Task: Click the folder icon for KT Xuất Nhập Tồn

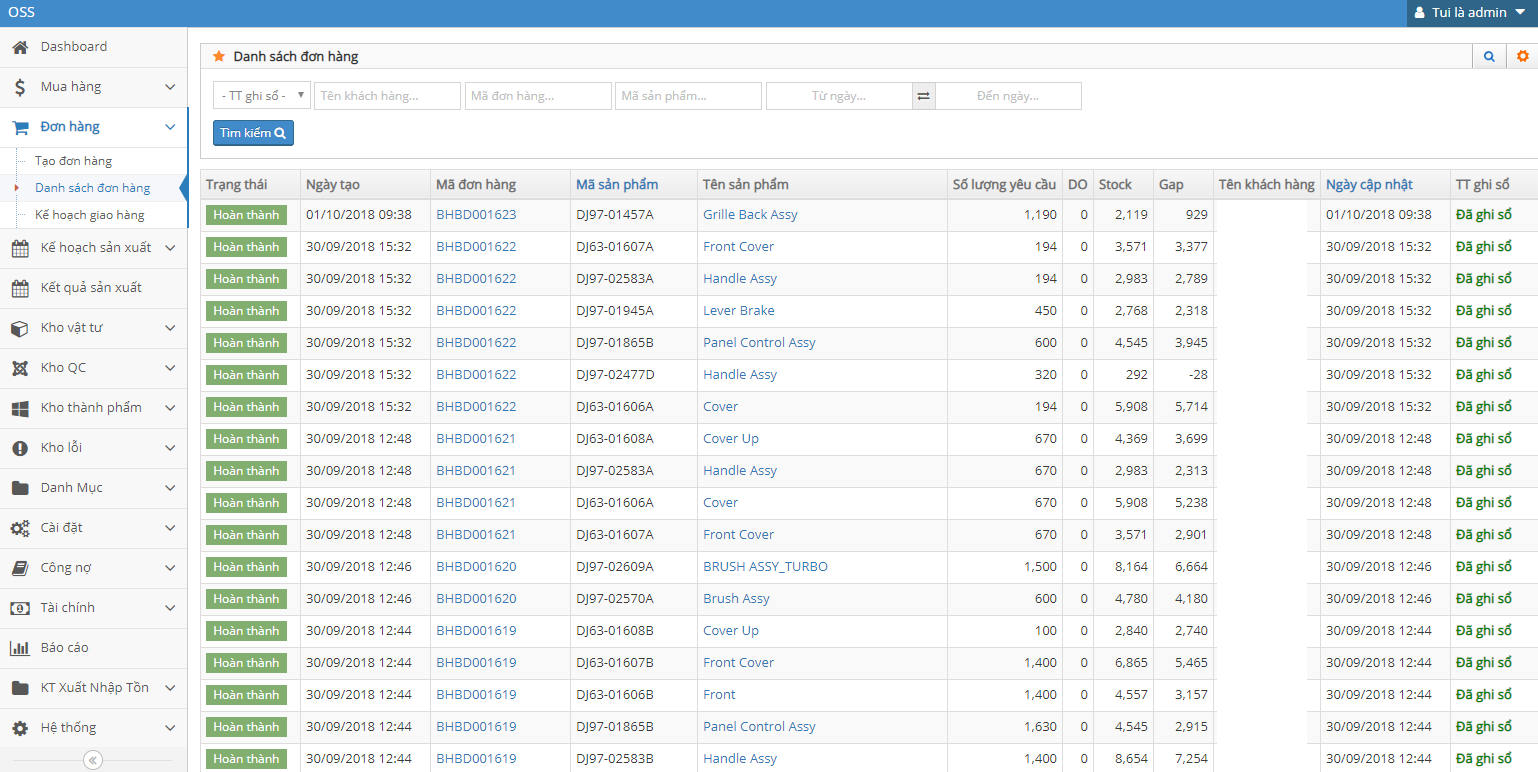Action: pos(20,688)
